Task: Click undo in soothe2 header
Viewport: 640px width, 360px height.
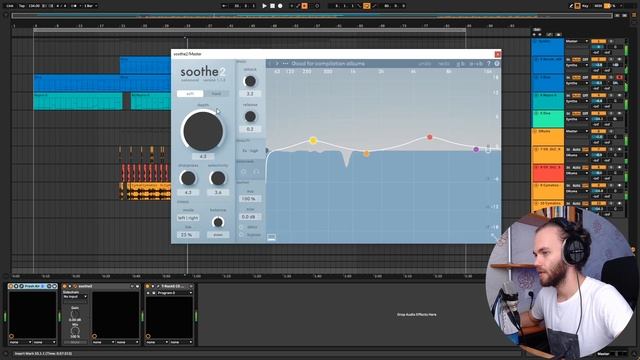Action: (x=425, y=64)
